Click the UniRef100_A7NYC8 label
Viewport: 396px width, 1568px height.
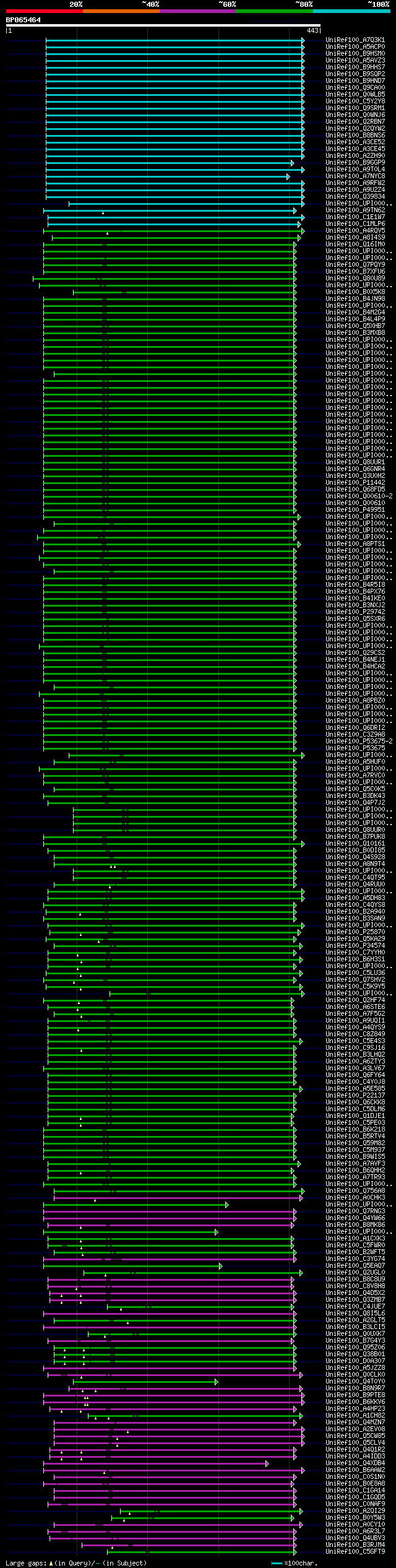355,176
